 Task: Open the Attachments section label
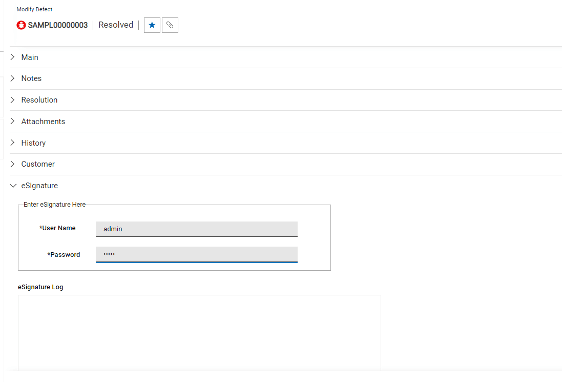pos(43,121)
